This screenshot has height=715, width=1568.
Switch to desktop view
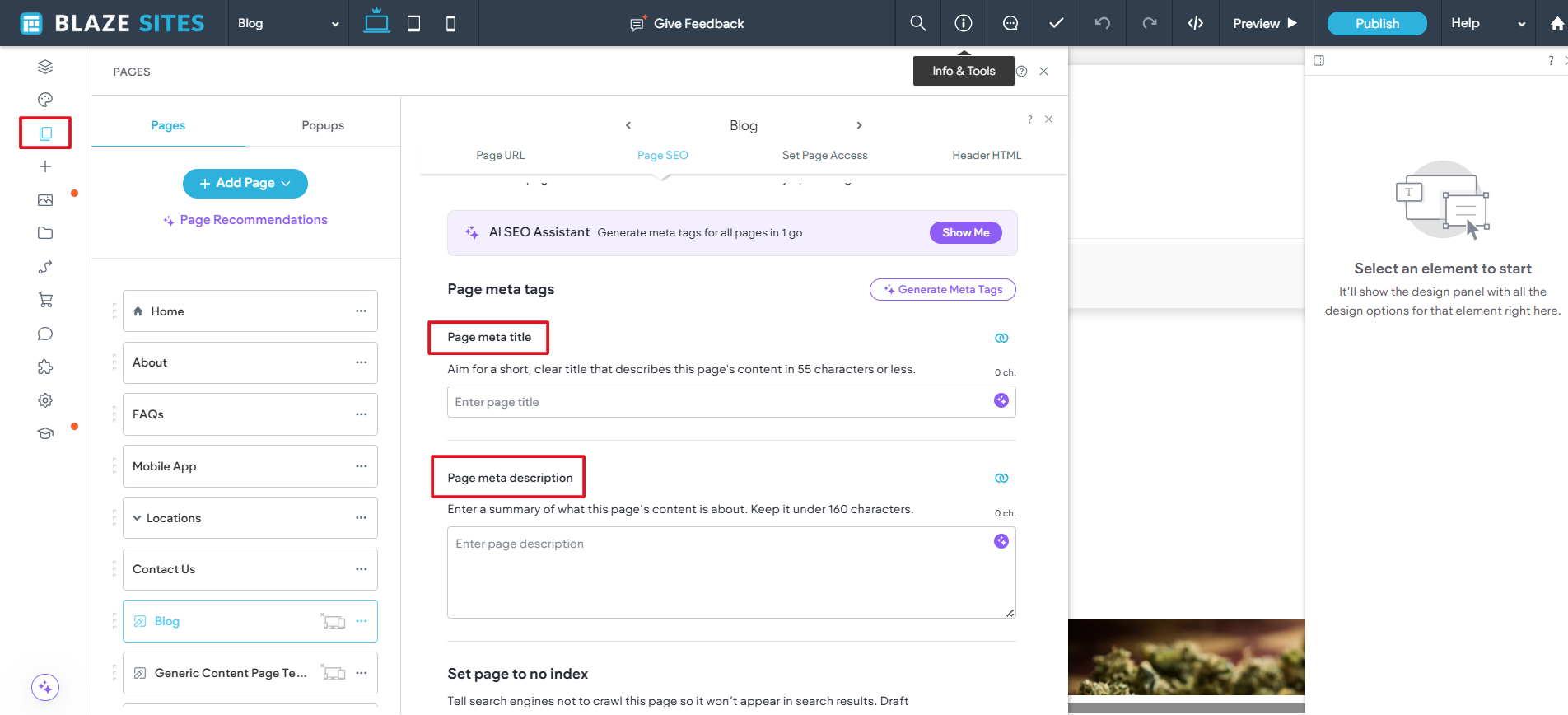pos(376,21)
